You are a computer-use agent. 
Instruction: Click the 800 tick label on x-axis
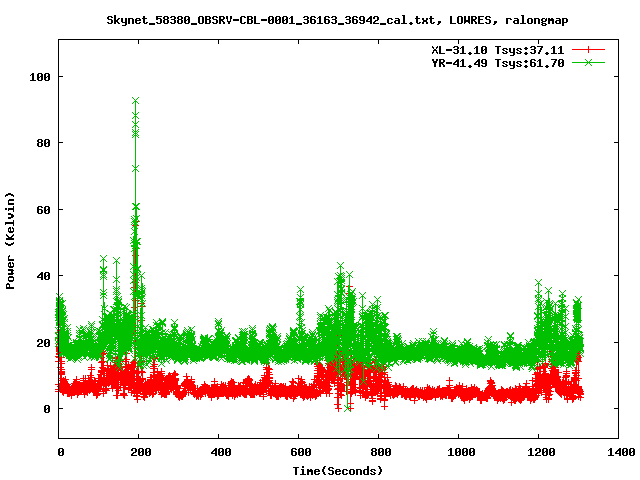[380, 453]
